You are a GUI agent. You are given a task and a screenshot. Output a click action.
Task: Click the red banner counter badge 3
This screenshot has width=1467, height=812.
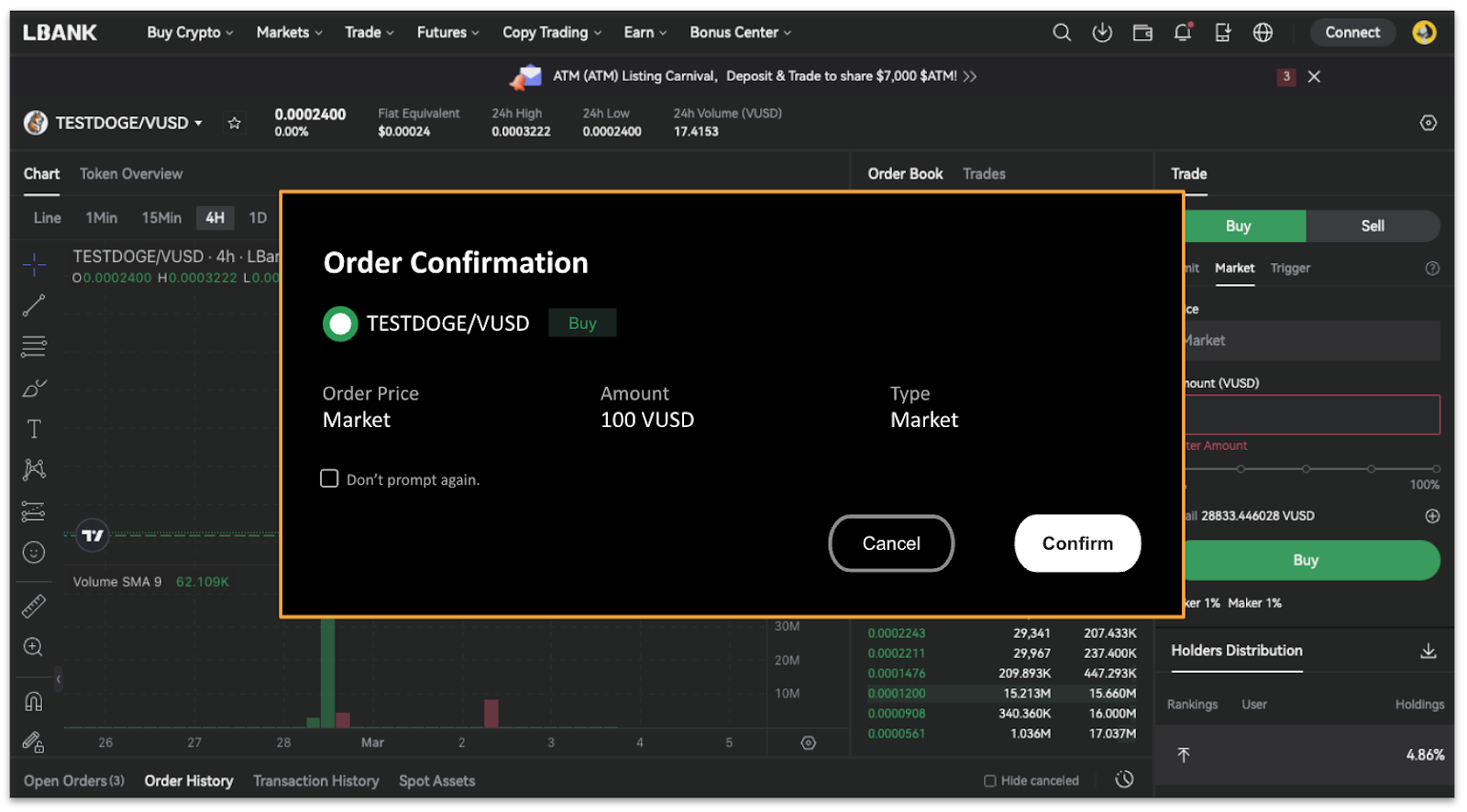click(x=1286, y=77)
